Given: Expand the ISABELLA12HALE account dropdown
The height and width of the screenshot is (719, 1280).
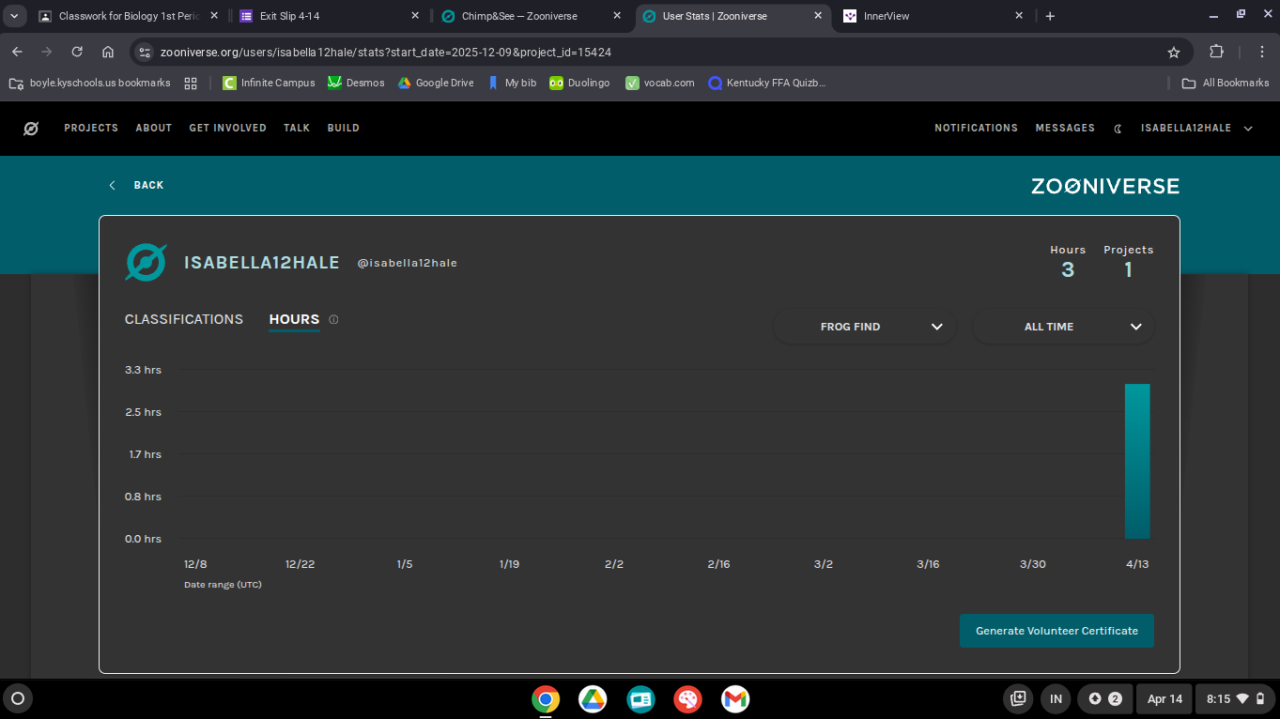Looking at the screenshot, I should tap(1197, 128).
